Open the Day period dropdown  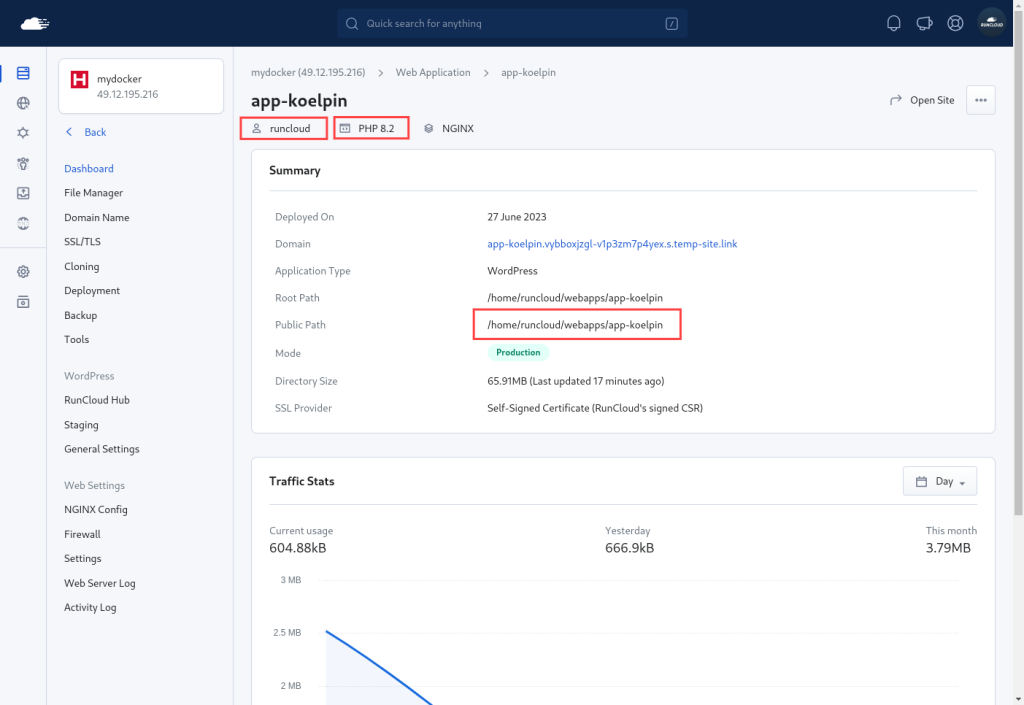[x=940, y=481]
